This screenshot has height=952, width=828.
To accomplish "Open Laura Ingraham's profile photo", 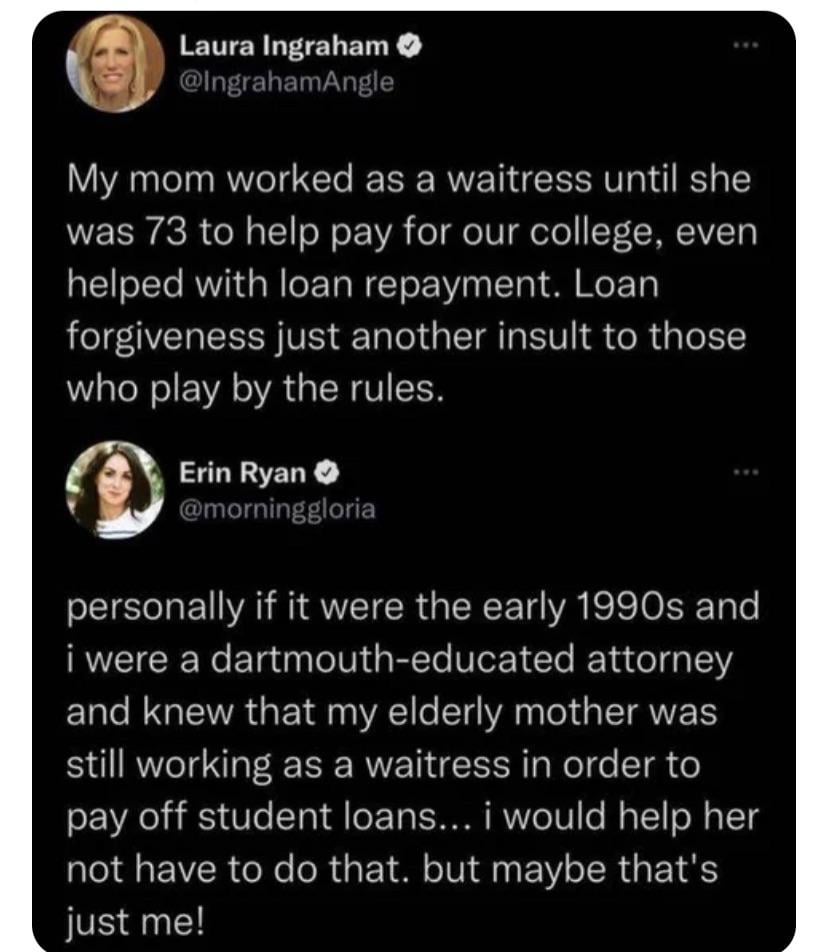I will pyautogui.click(x=115, y=64).
